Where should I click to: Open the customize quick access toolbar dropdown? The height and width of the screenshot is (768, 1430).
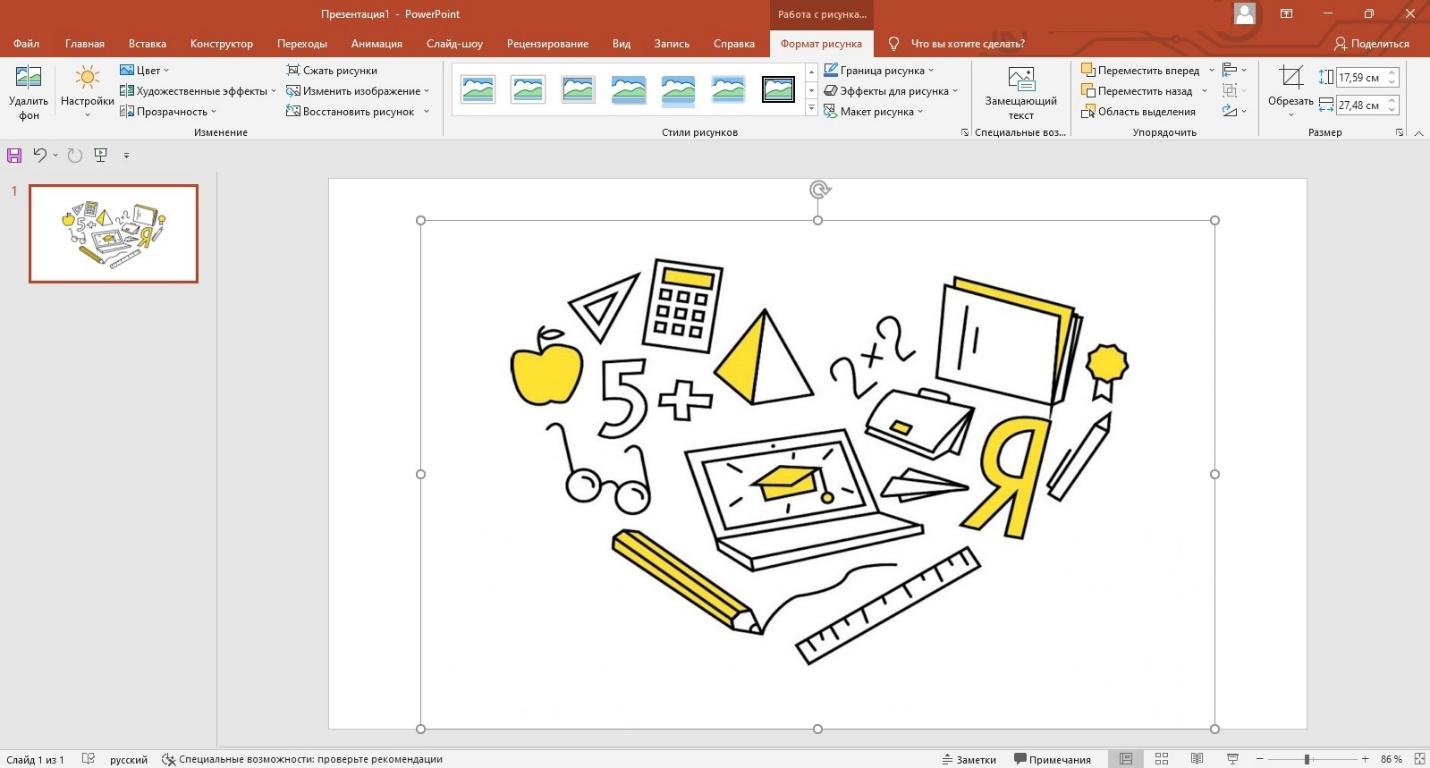126,155
